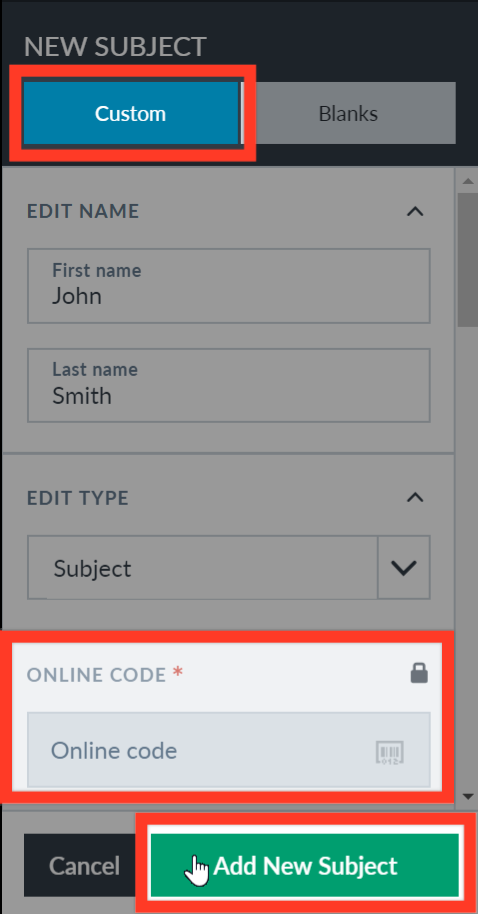Click the Subject combo box text
Screen dimensions: 478x914
(93, 568)
